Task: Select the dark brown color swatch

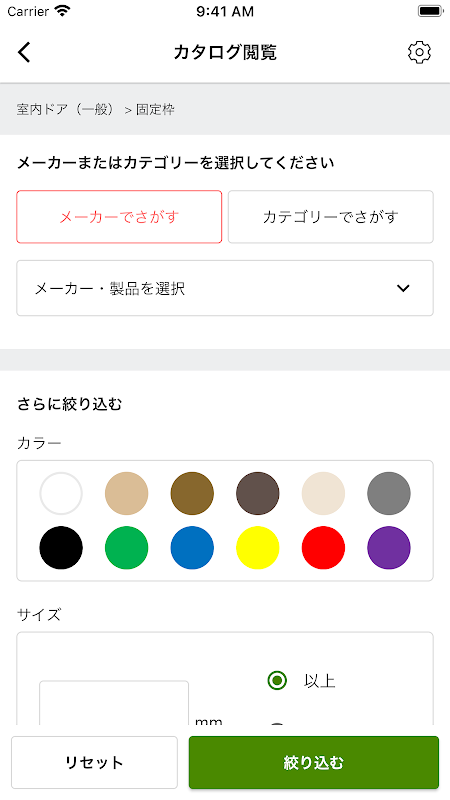Action: click(x=258, y=493)
